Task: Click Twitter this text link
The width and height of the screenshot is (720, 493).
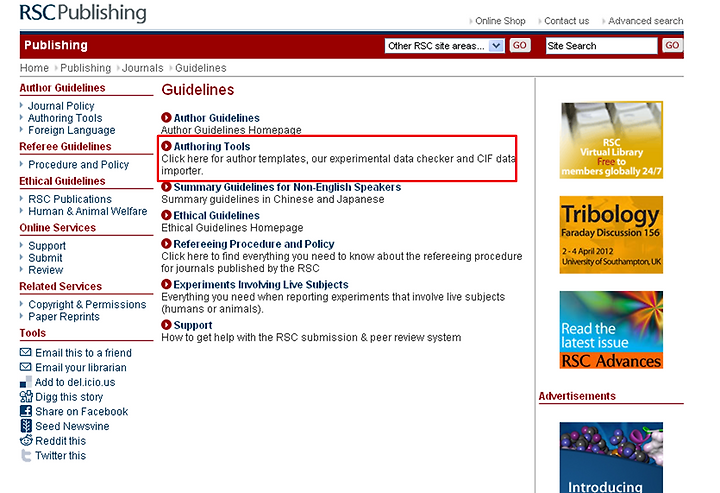Action: (x=61, y=456)
